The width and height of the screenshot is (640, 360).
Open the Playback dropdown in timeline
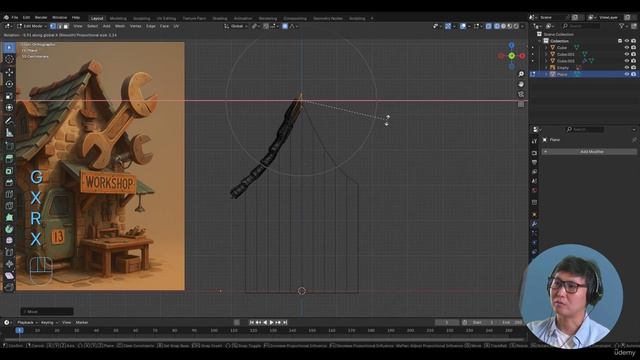tap(27, 322)
